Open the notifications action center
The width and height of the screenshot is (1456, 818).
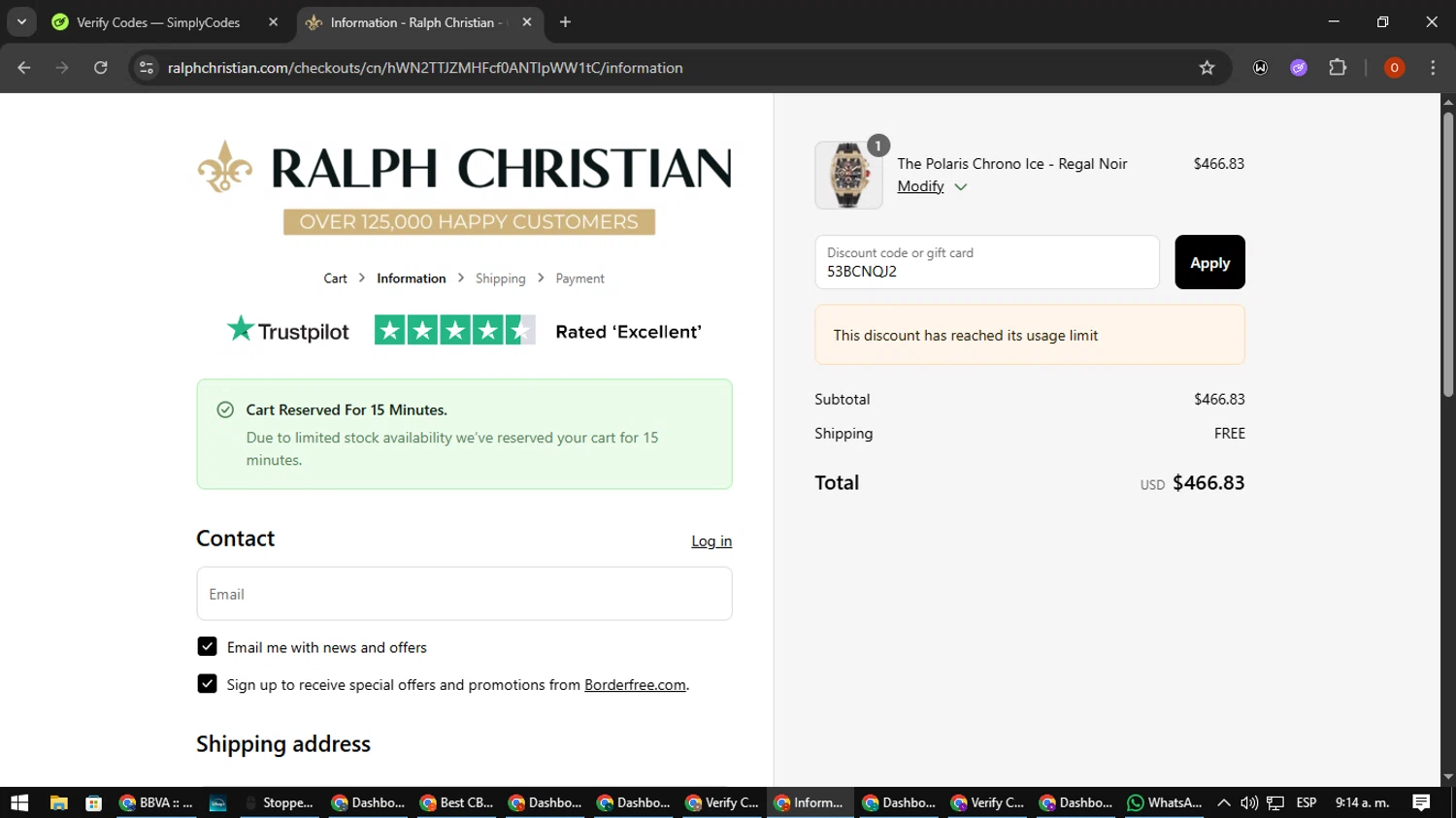click(1421, 802)
